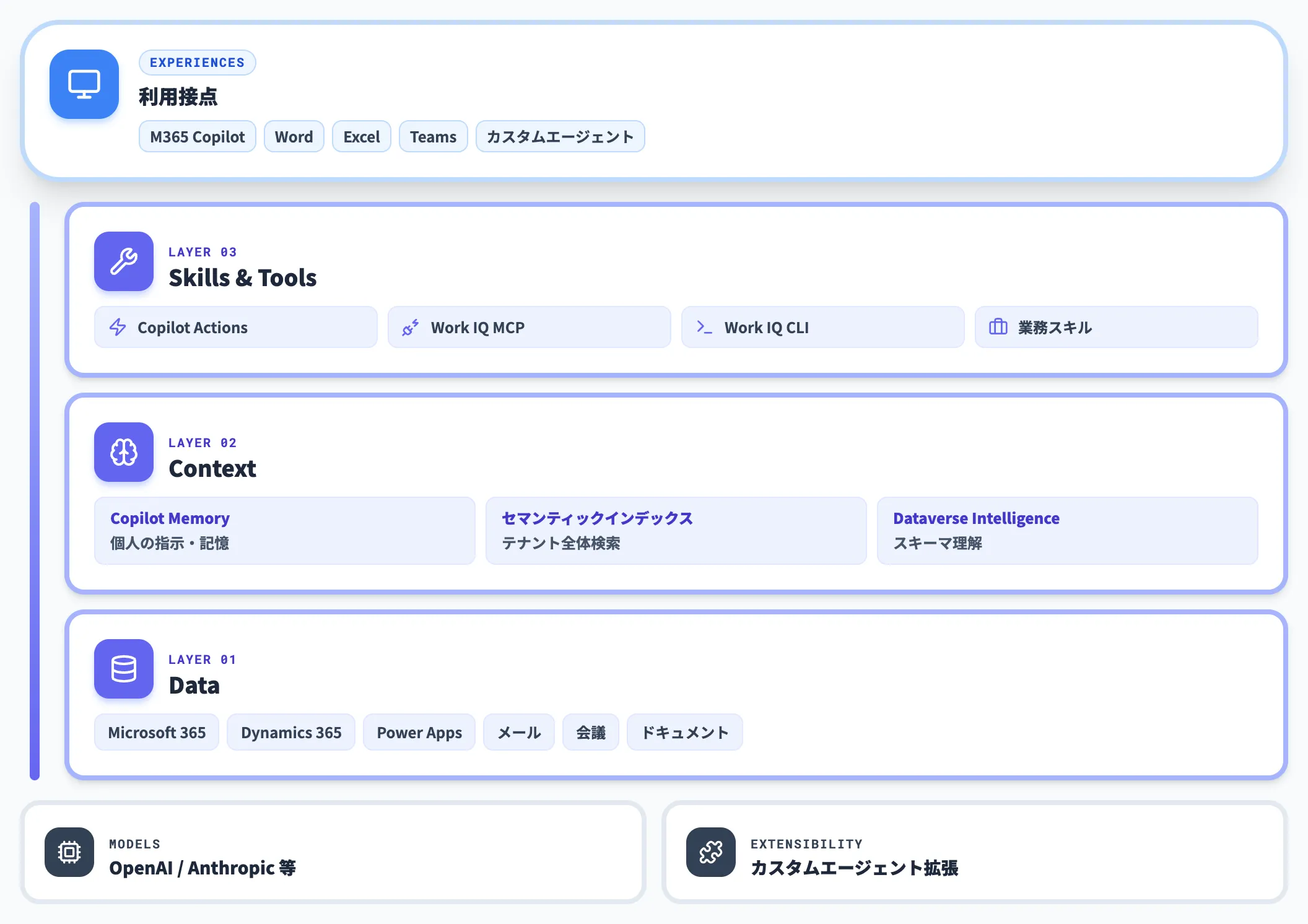1308x924 pixels.
Task: Click the brain icon for Context layer
Action: coord(124,452)
